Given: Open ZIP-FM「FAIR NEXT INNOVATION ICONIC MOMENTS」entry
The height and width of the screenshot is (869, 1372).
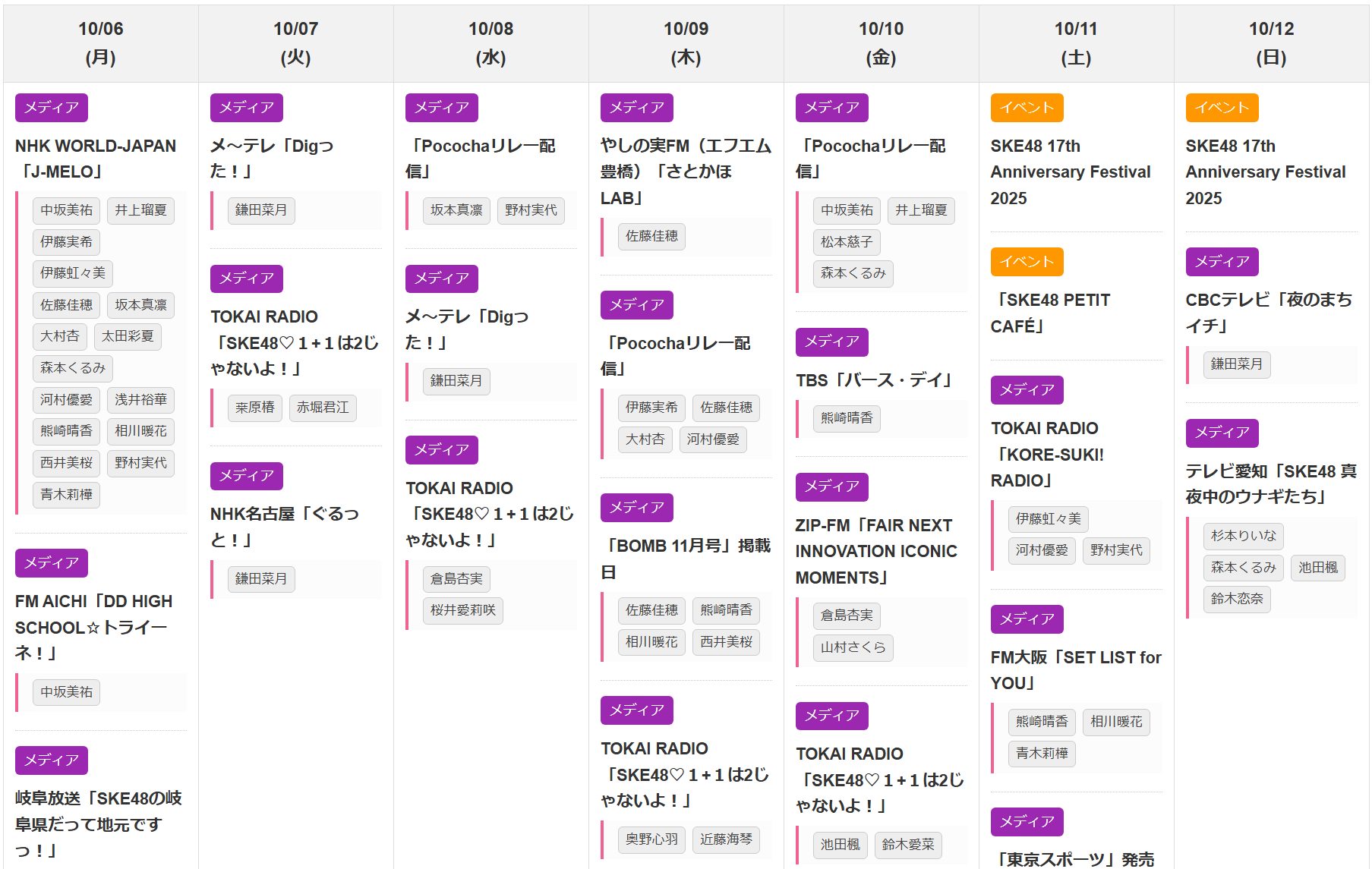Looking at the screenshot, I should point(875,551).
